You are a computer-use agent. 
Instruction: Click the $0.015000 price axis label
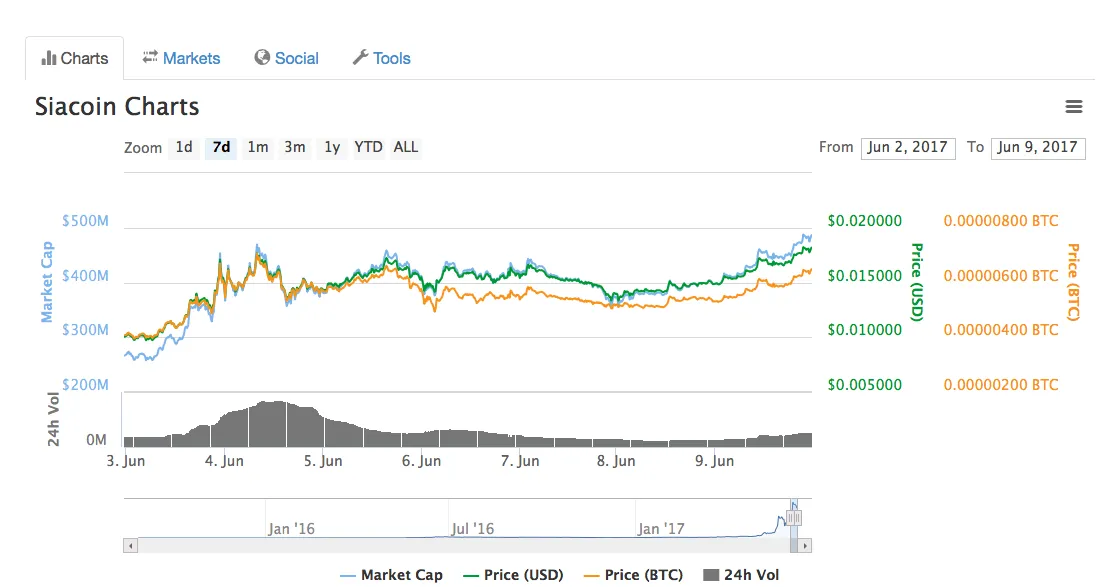pos(865,276)
